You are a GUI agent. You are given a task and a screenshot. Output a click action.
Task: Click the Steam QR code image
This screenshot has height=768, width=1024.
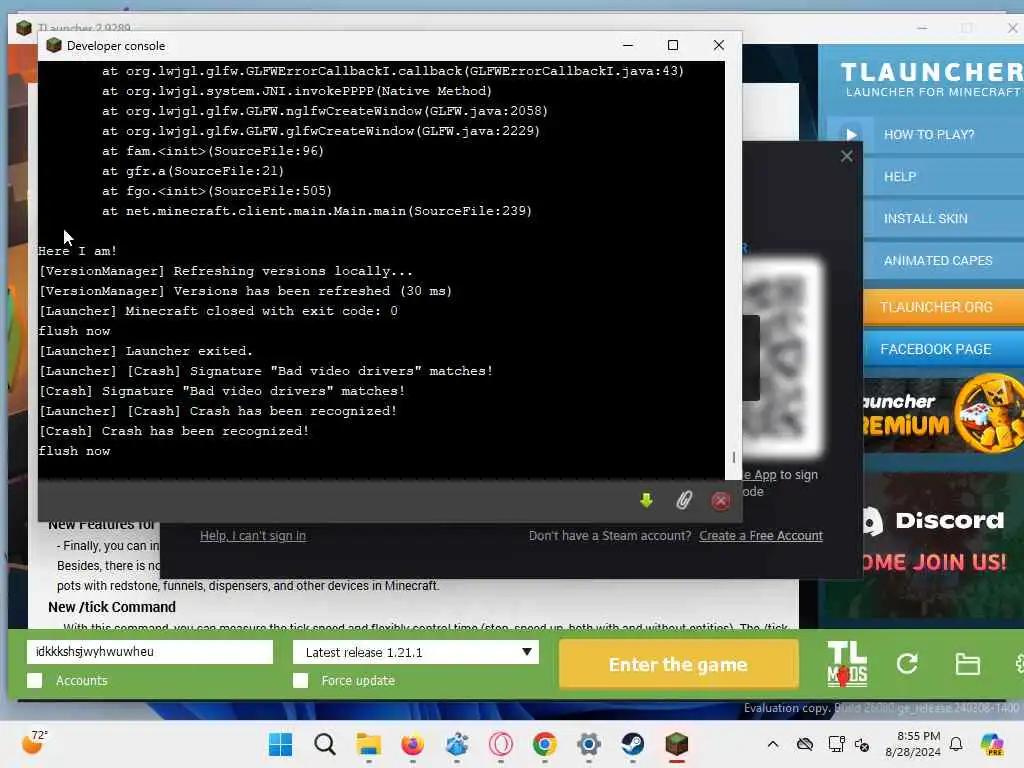point(782,358)
